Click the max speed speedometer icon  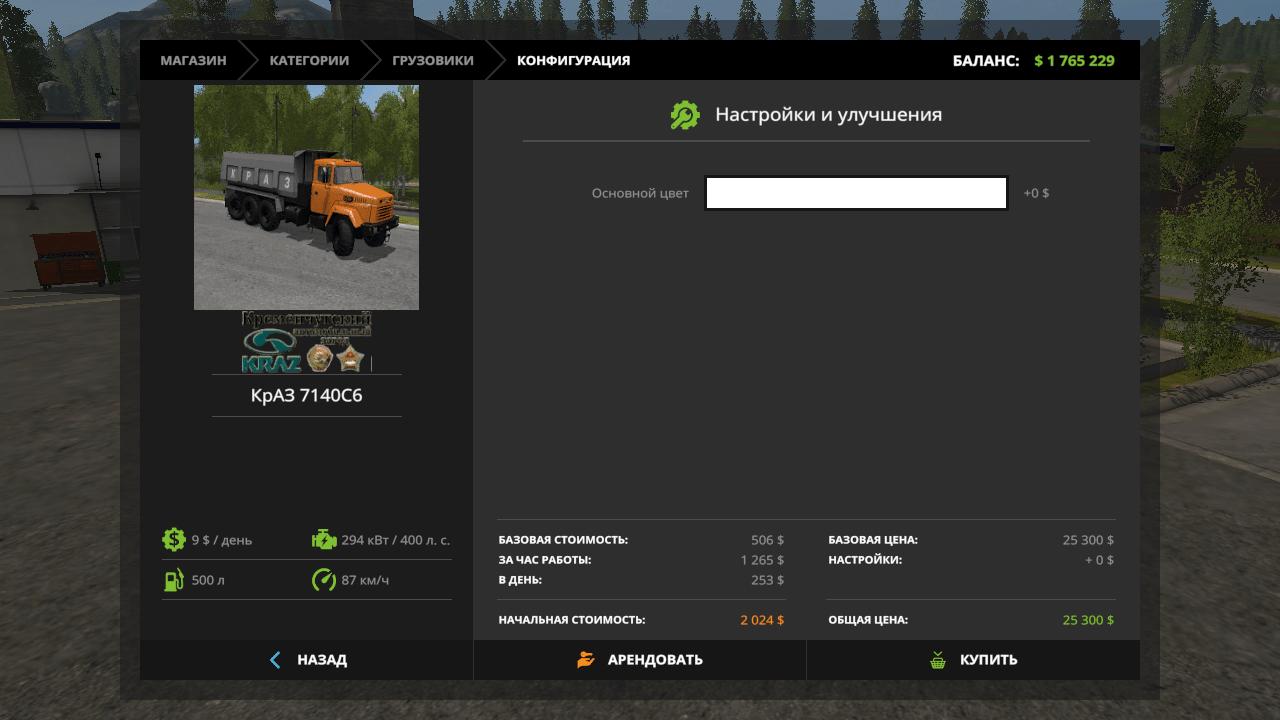point(324,580)
